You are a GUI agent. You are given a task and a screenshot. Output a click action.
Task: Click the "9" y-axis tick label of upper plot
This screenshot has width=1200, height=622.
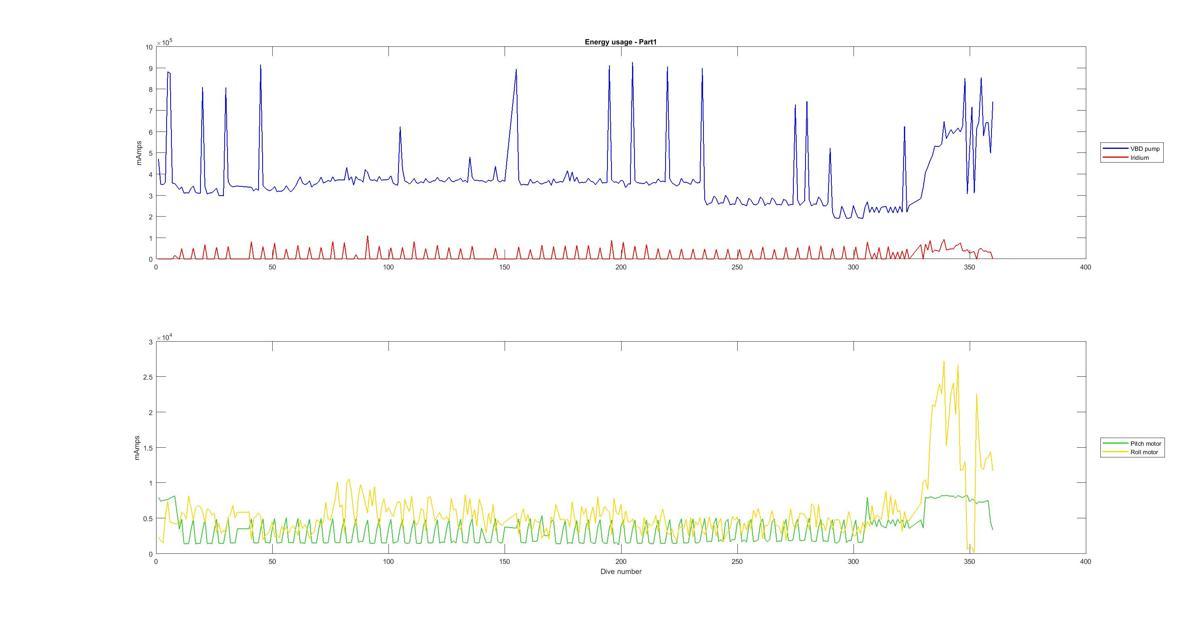pos(150,68)
